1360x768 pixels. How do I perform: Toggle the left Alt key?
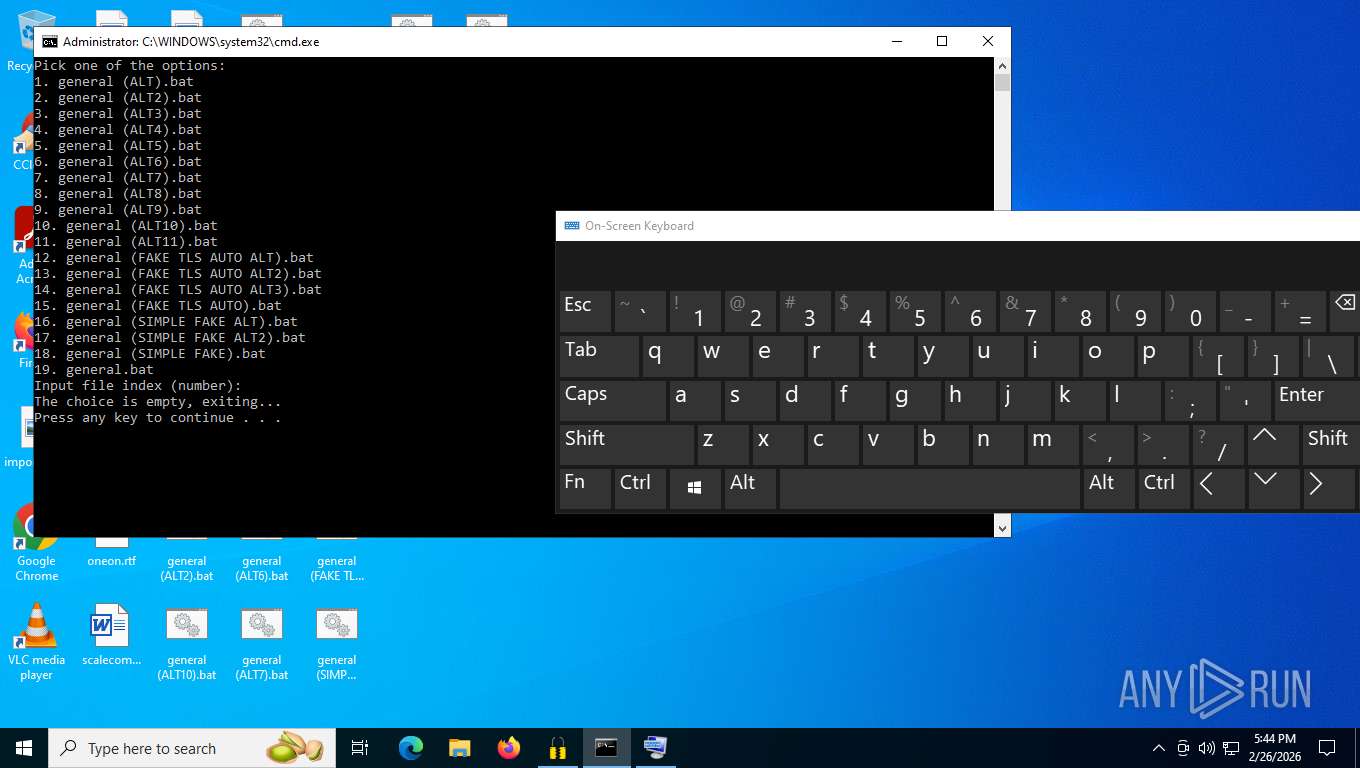(750, 489)
